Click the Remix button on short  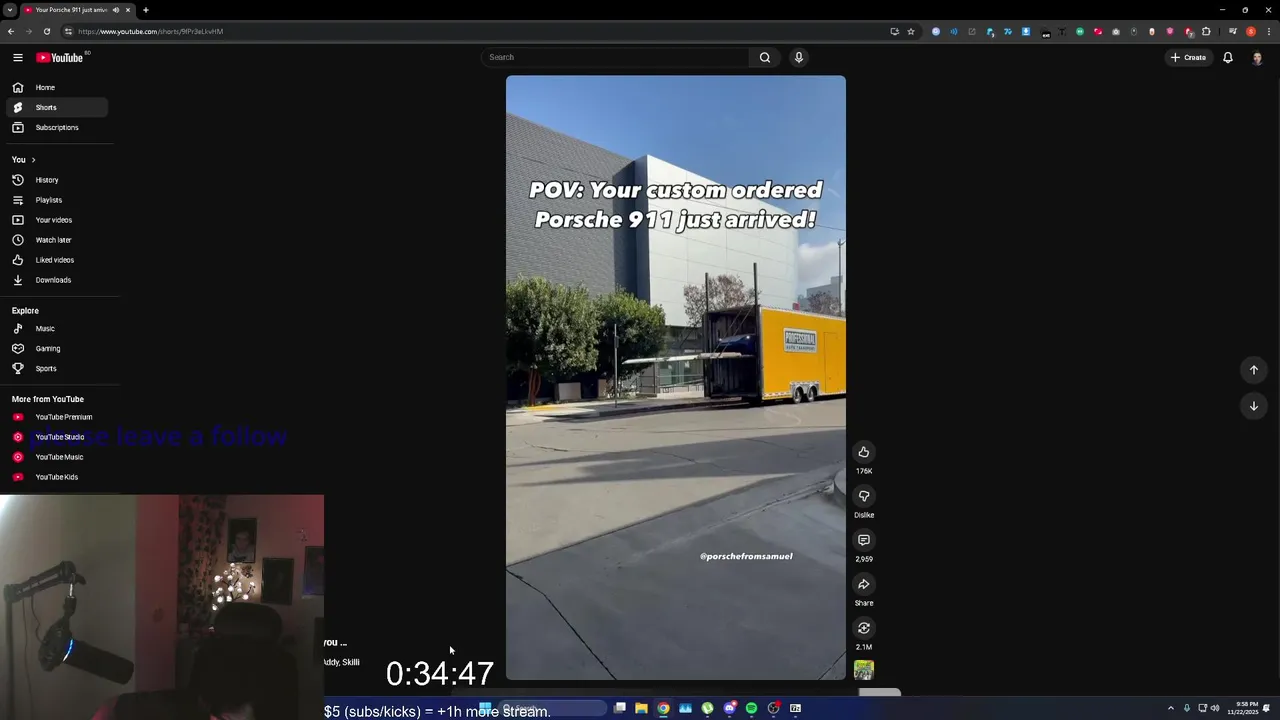(x=864, y=628)
